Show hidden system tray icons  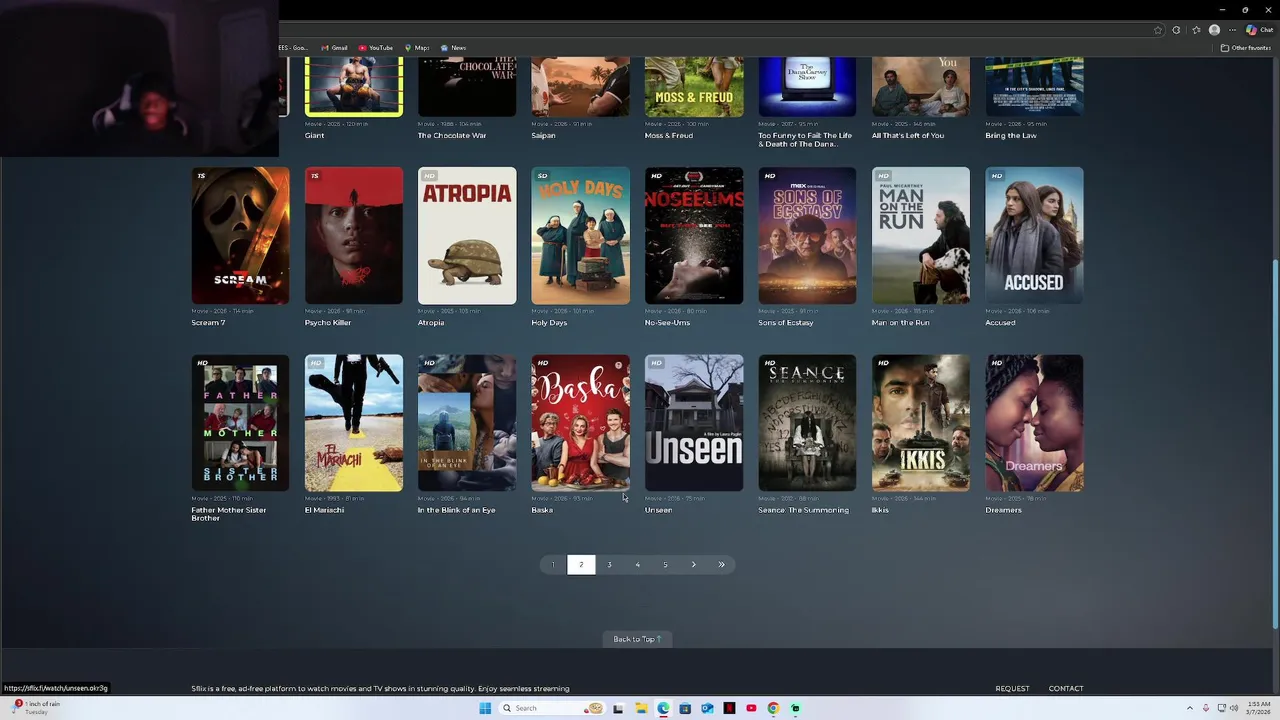point(1189,708)
